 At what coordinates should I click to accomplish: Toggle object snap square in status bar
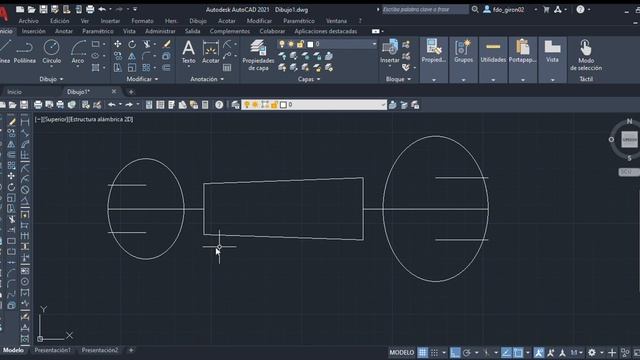coord(518,353)
